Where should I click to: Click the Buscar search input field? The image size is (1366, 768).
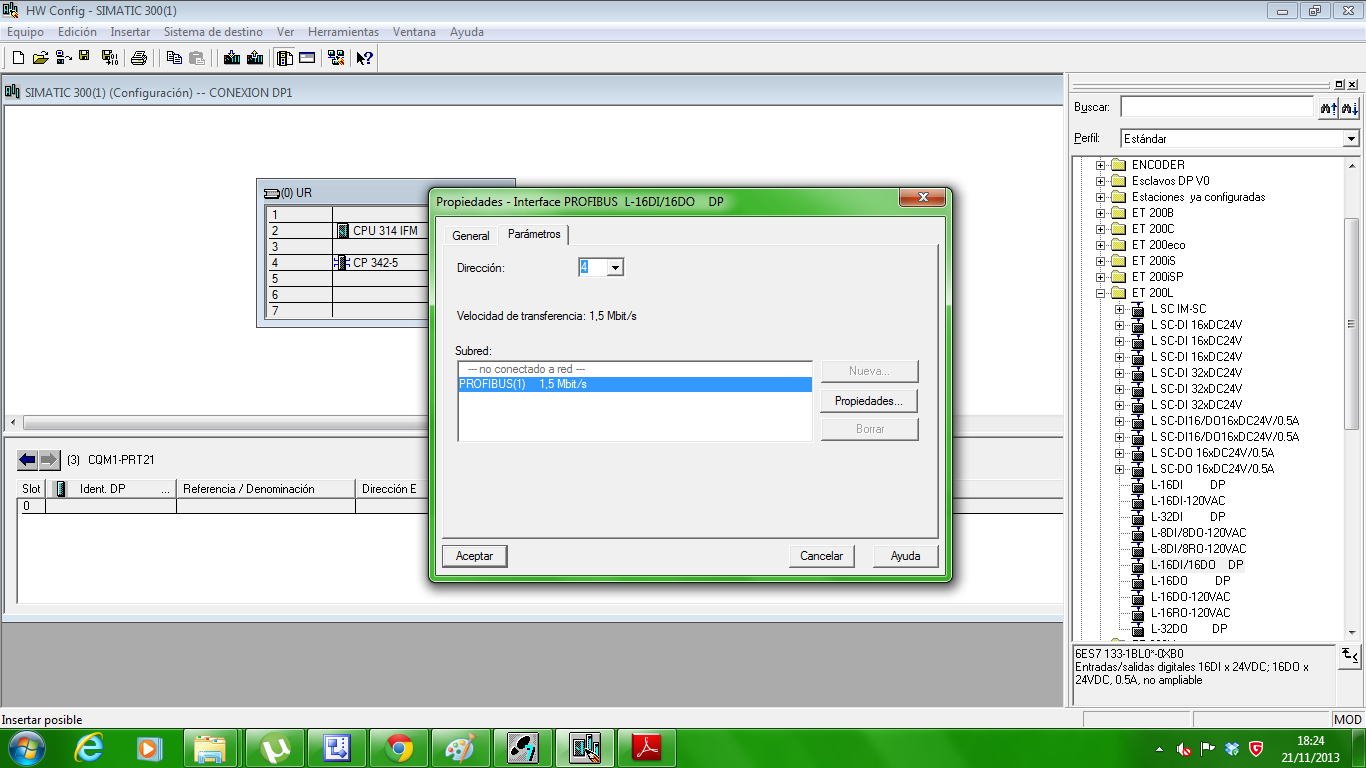coord(1216,107)
